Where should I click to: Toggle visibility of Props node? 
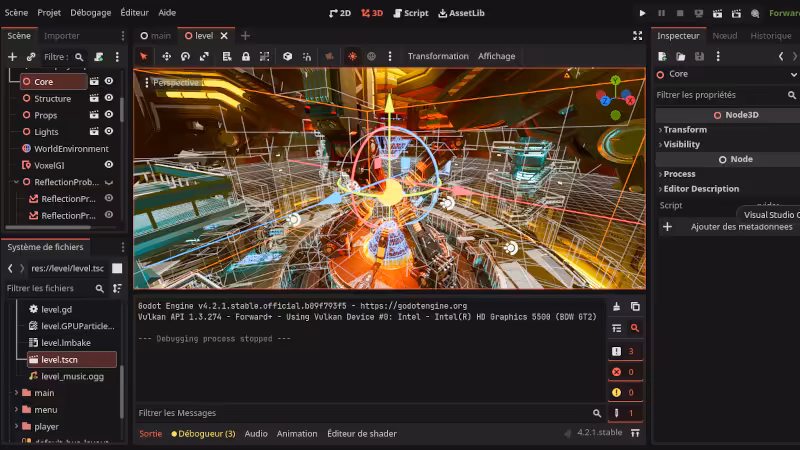[x=109, y=115]
